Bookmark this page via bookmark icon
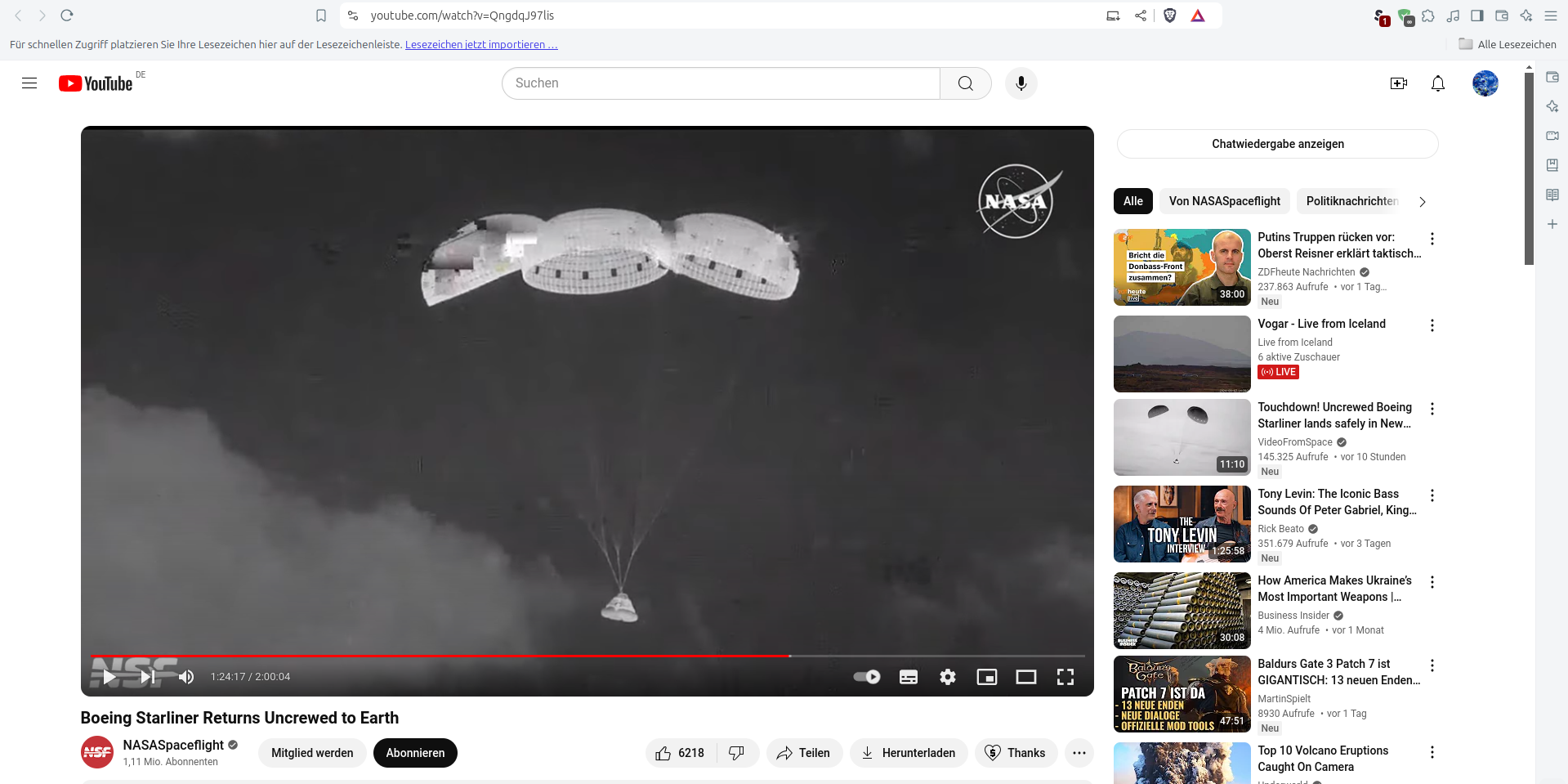The image size is (1568, 784). tap(321, 16)
